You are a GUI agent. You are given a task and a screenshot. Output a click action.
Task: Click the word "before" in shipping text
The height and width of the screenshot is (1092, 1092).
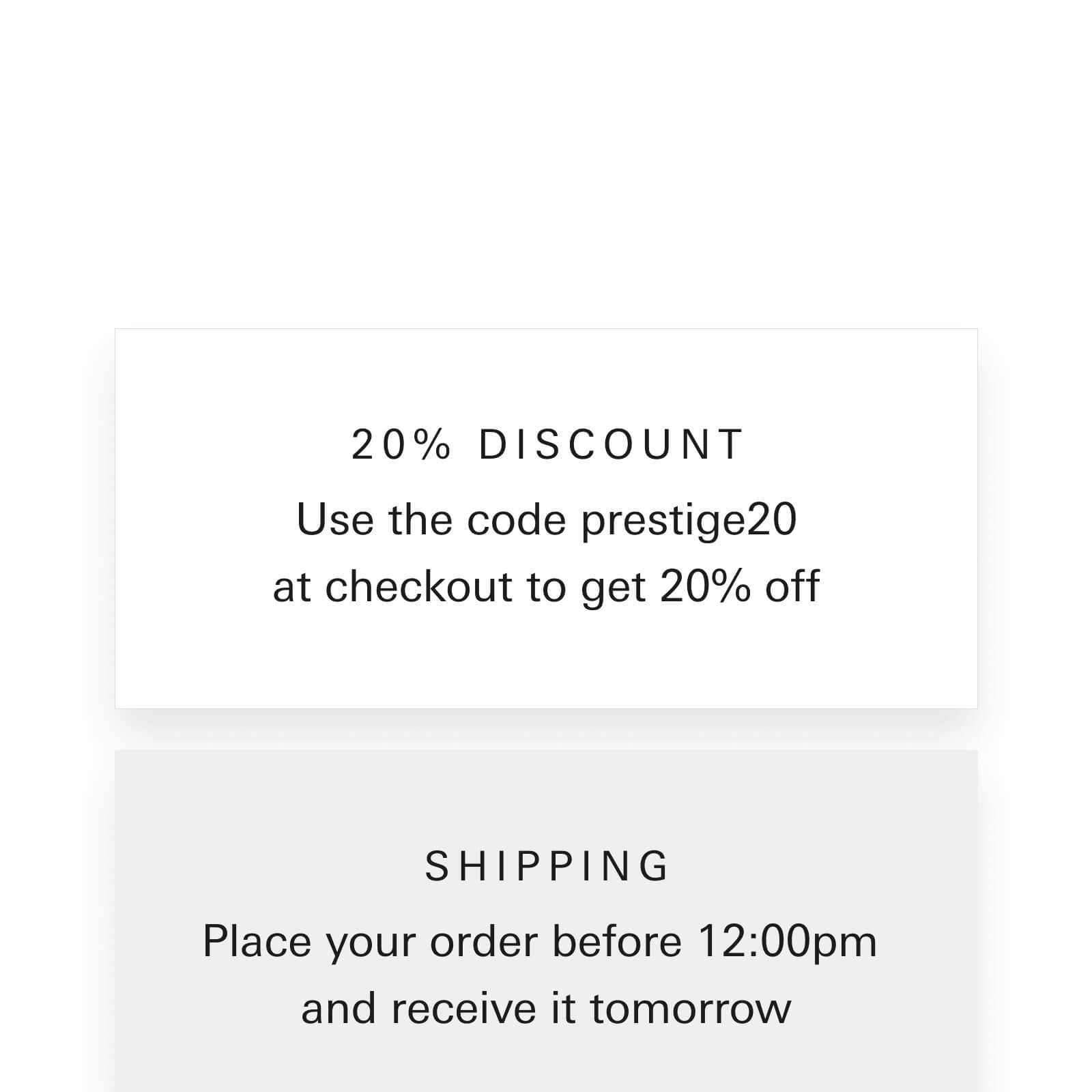pyautogui.click(x=616, y=942)
